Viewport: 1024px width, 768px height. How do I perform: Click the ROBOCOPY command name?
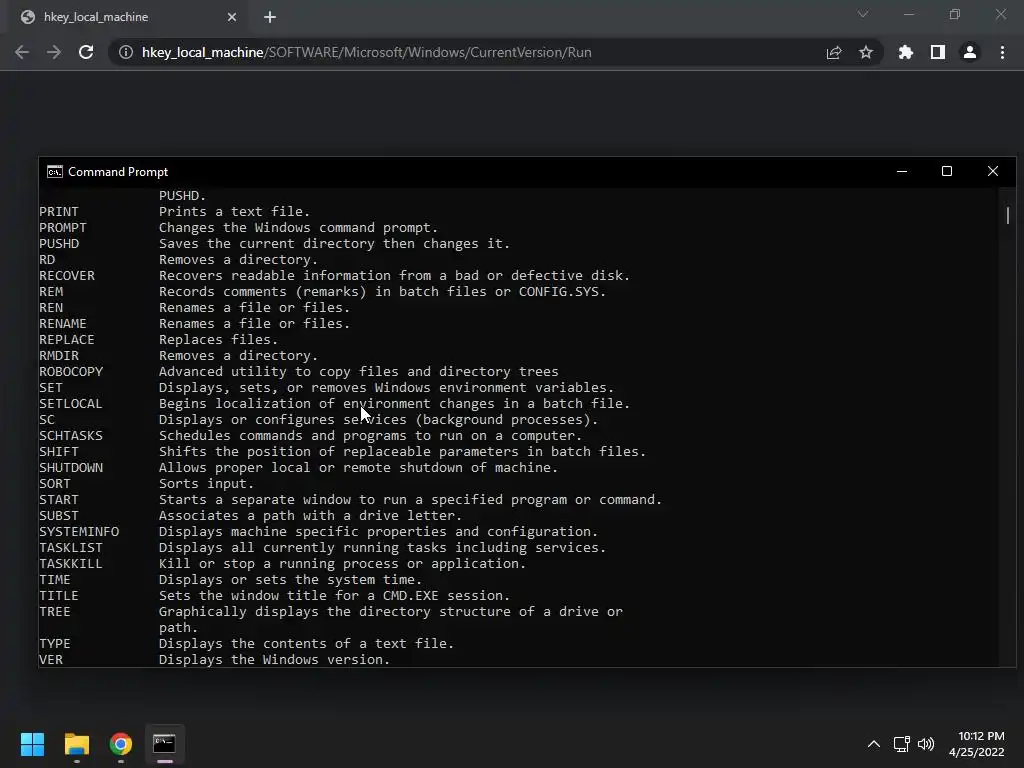point(71,372)
